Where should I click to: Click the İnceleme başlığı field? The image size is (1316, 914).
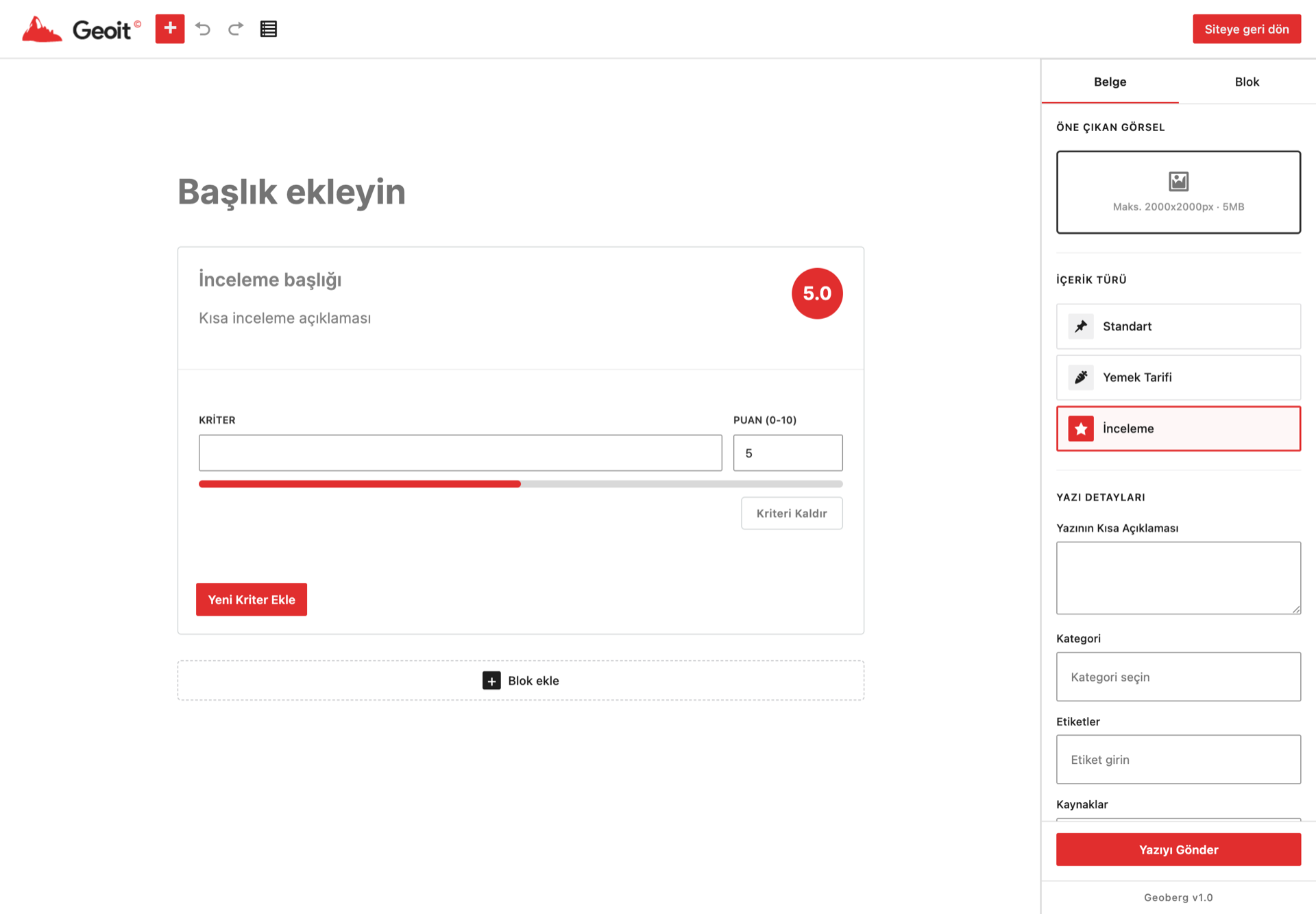click(x=270, y=280)
